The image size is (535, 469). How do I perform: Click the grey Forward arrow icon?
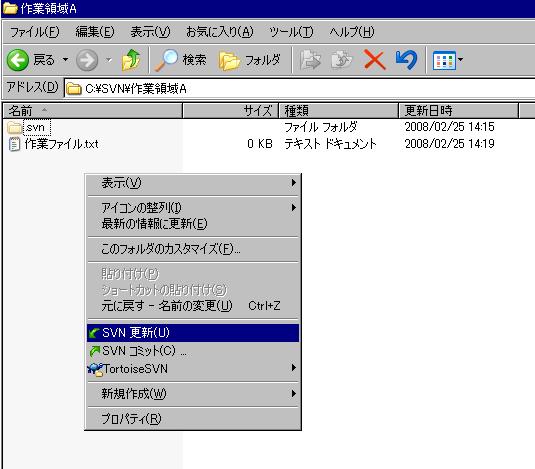pyautogui.click(x=87, y=60)
